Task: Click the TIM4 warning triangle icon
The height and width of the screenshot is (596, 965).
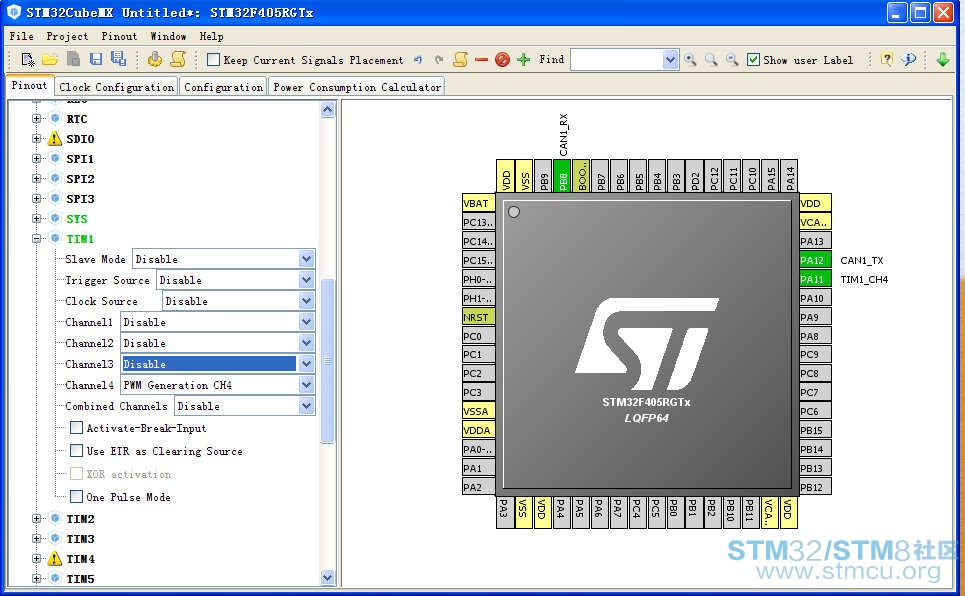Action: tap(55, 558)
